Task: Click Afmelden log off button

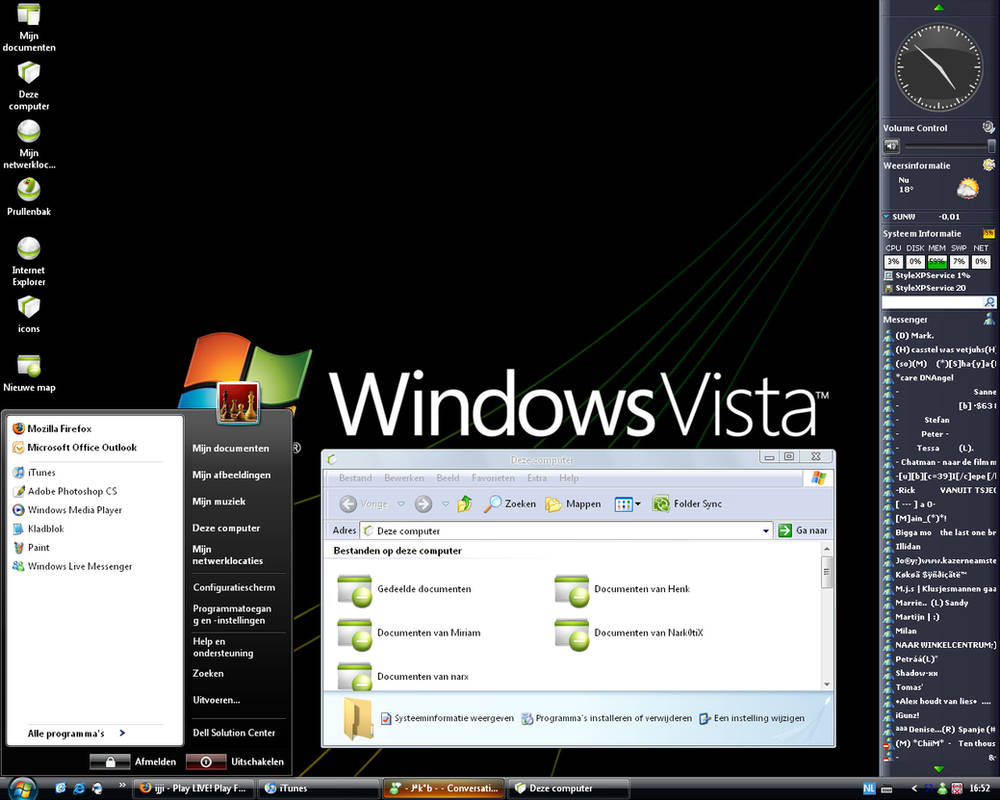Action: pyautogui.click(x=133, y=762)
